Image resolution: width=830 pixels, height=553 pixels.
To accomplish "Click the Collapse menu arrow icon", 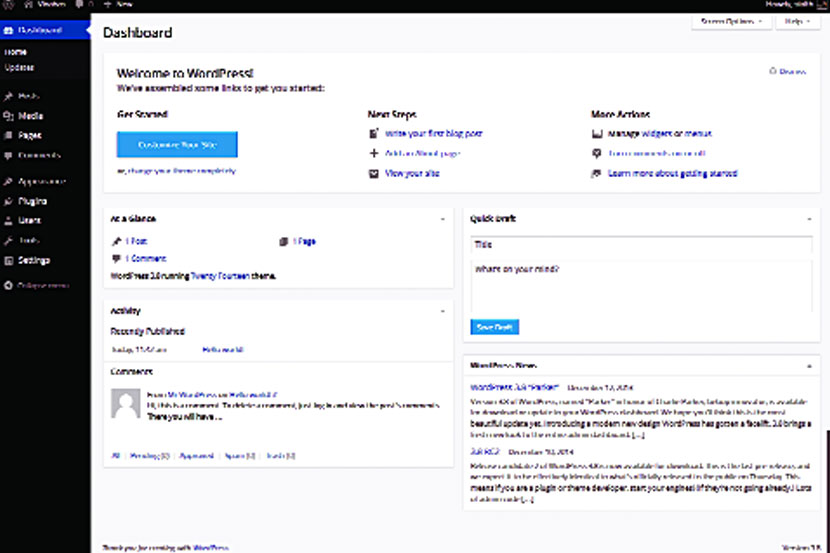I will 8,286.
